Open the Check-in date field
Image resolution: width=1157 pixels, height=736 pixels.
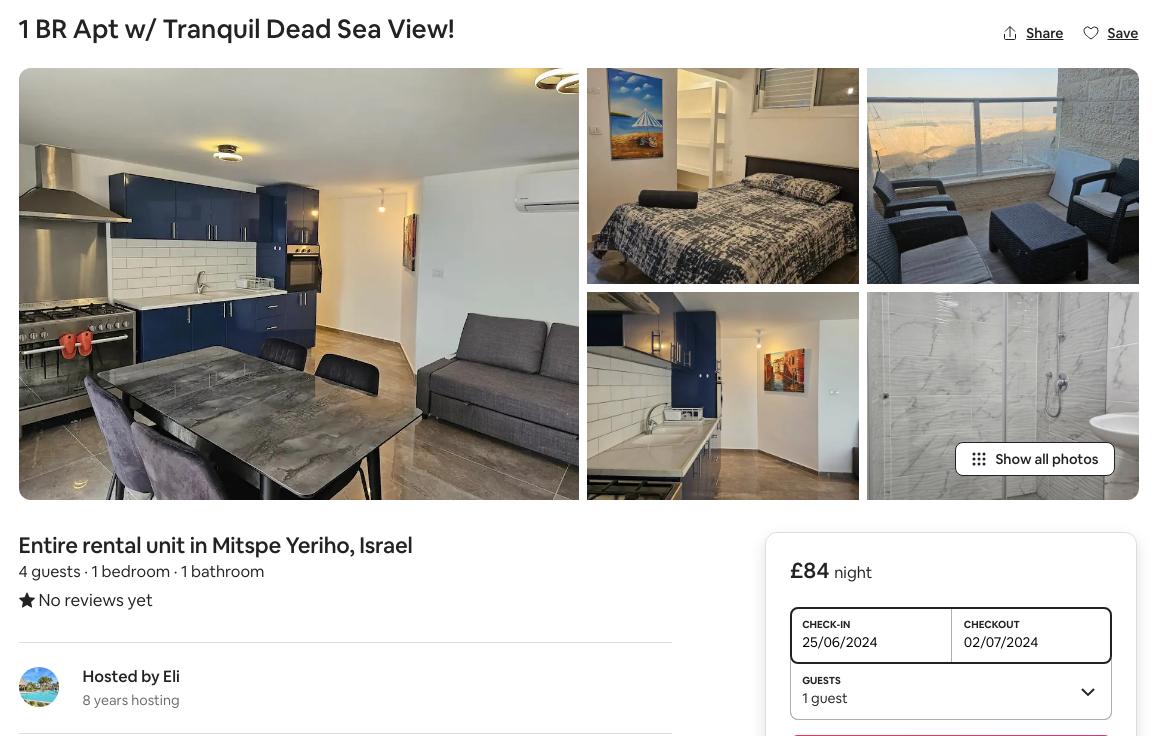click(x=871, y=635)
